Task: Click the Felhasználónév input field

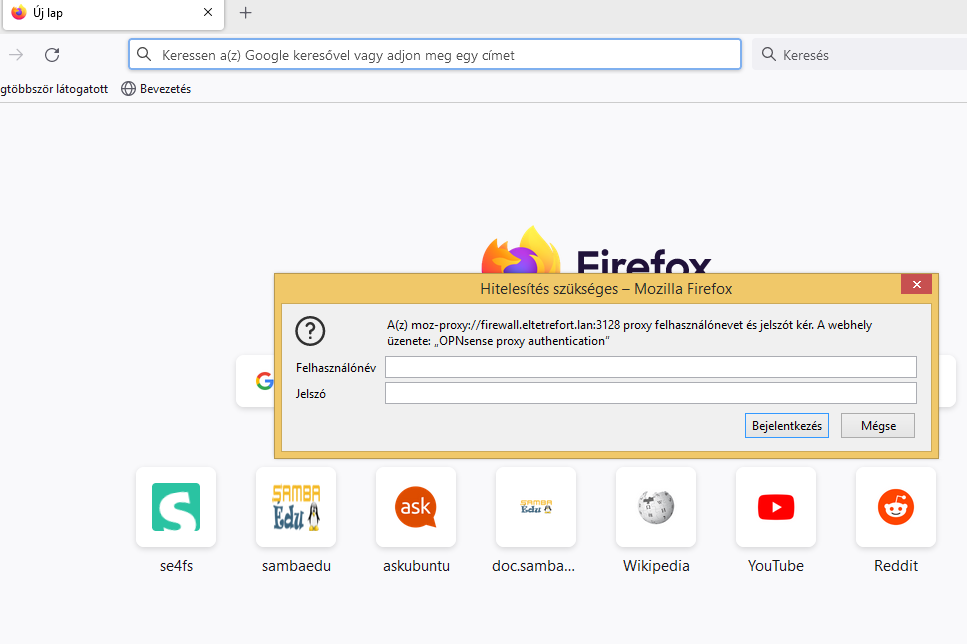Action: pos(651,367)
